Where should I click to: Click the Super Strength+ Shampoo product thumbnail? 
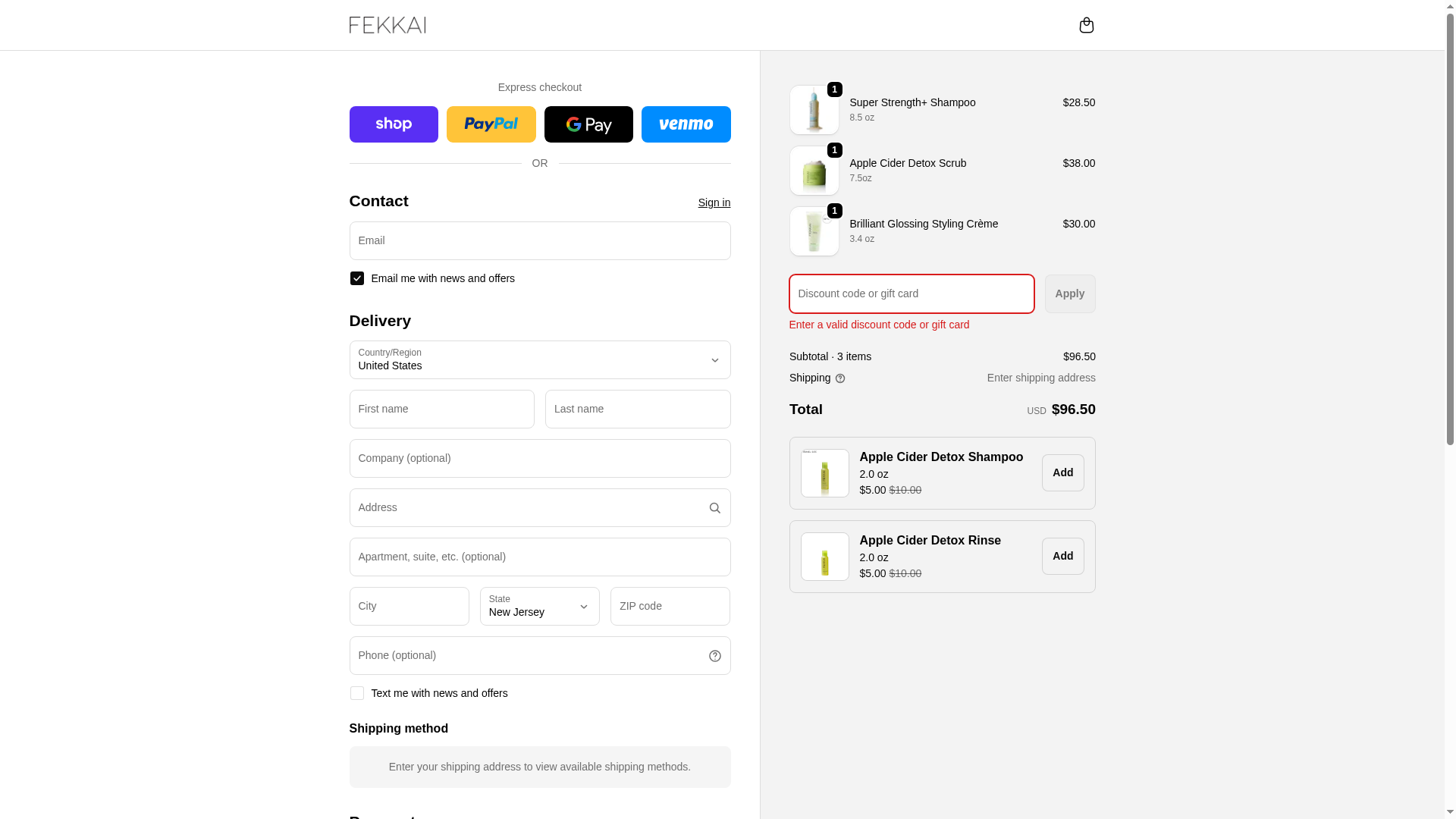click(x=814, y=110)
